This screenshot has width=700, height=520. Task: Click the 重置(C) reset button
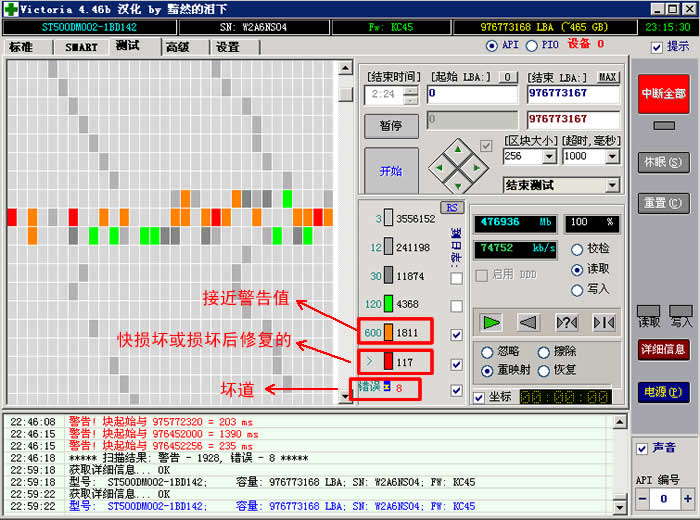coord(663,203)
